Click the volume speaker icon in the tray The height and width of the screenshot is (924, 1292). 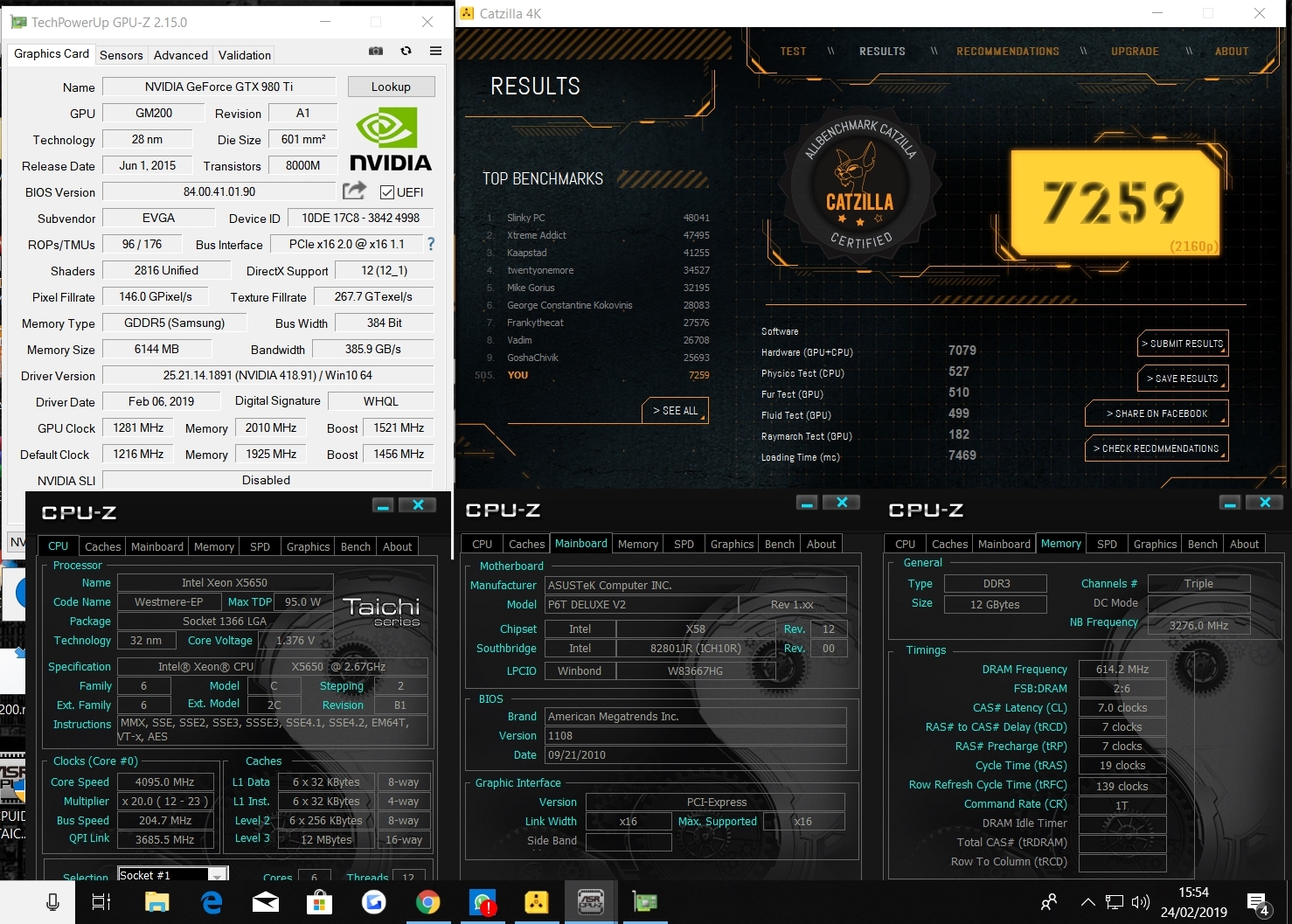pyautogui.click(x=1141, y=902)
